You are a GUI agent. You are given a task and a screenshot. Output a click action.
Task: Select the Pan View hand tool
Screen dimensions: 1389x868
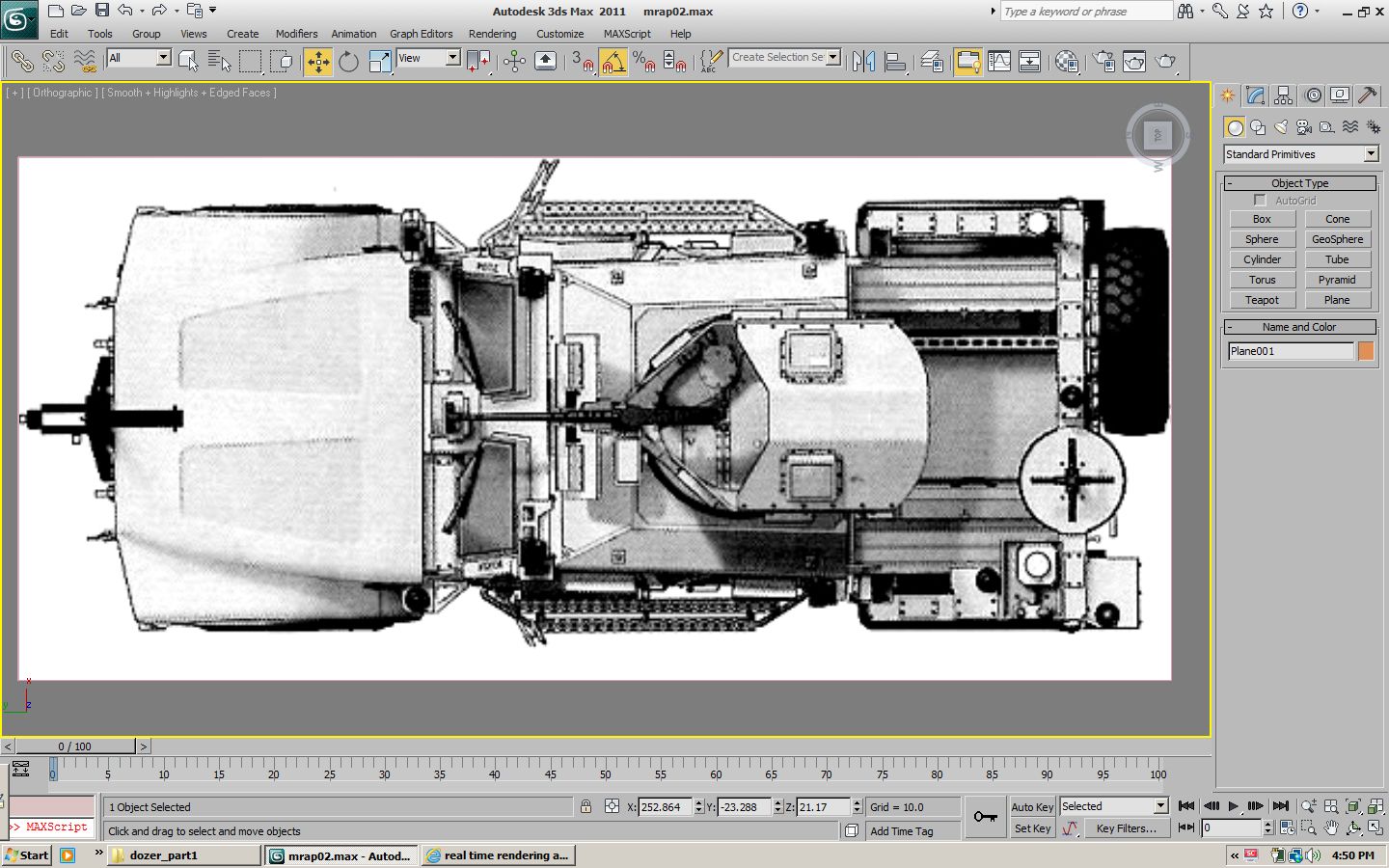tap(1331, 828)
